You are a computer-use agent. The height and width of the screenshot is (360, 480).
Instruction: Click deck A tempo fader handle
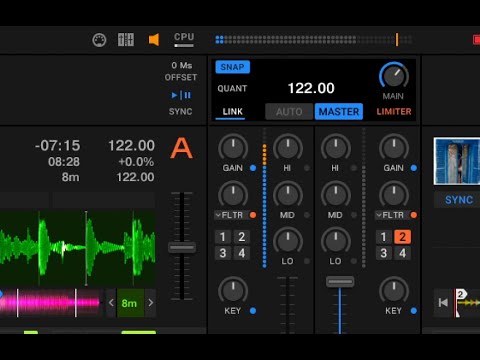(182, 248)
